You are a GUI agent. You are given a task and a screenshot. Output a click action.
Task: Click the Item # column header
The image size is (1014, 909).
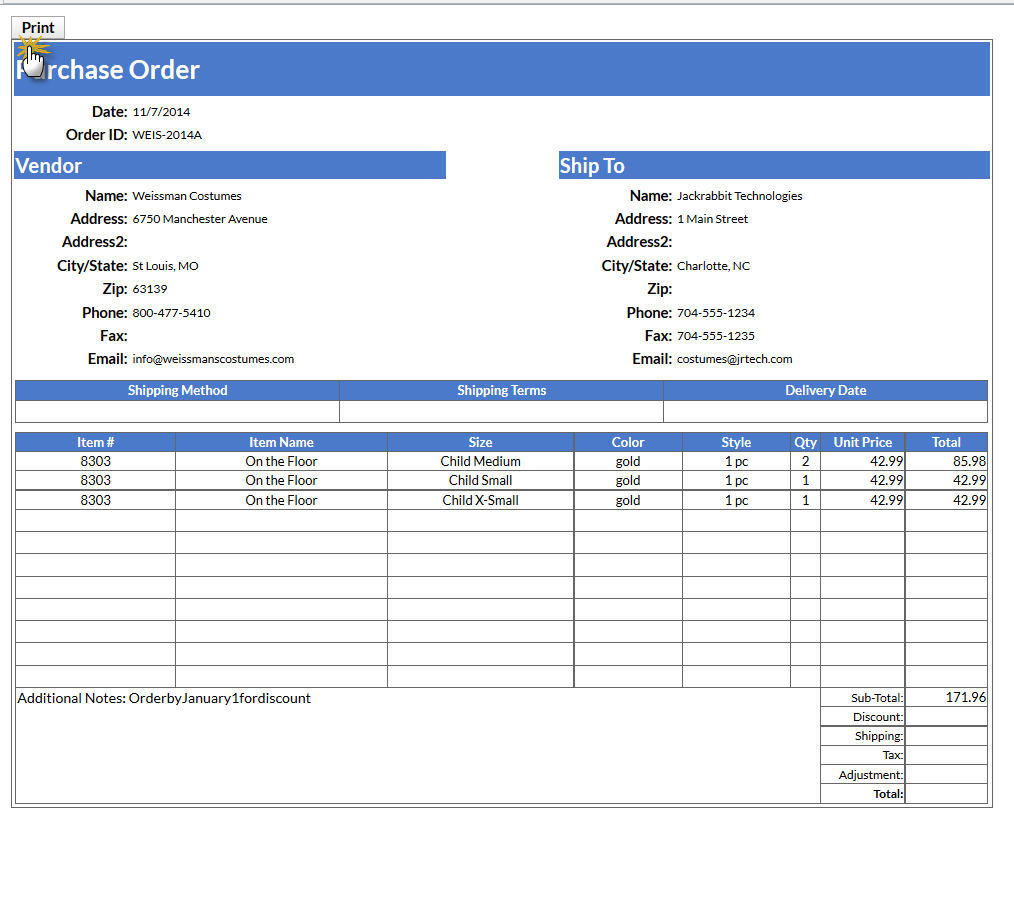click(x=95, y=442)
